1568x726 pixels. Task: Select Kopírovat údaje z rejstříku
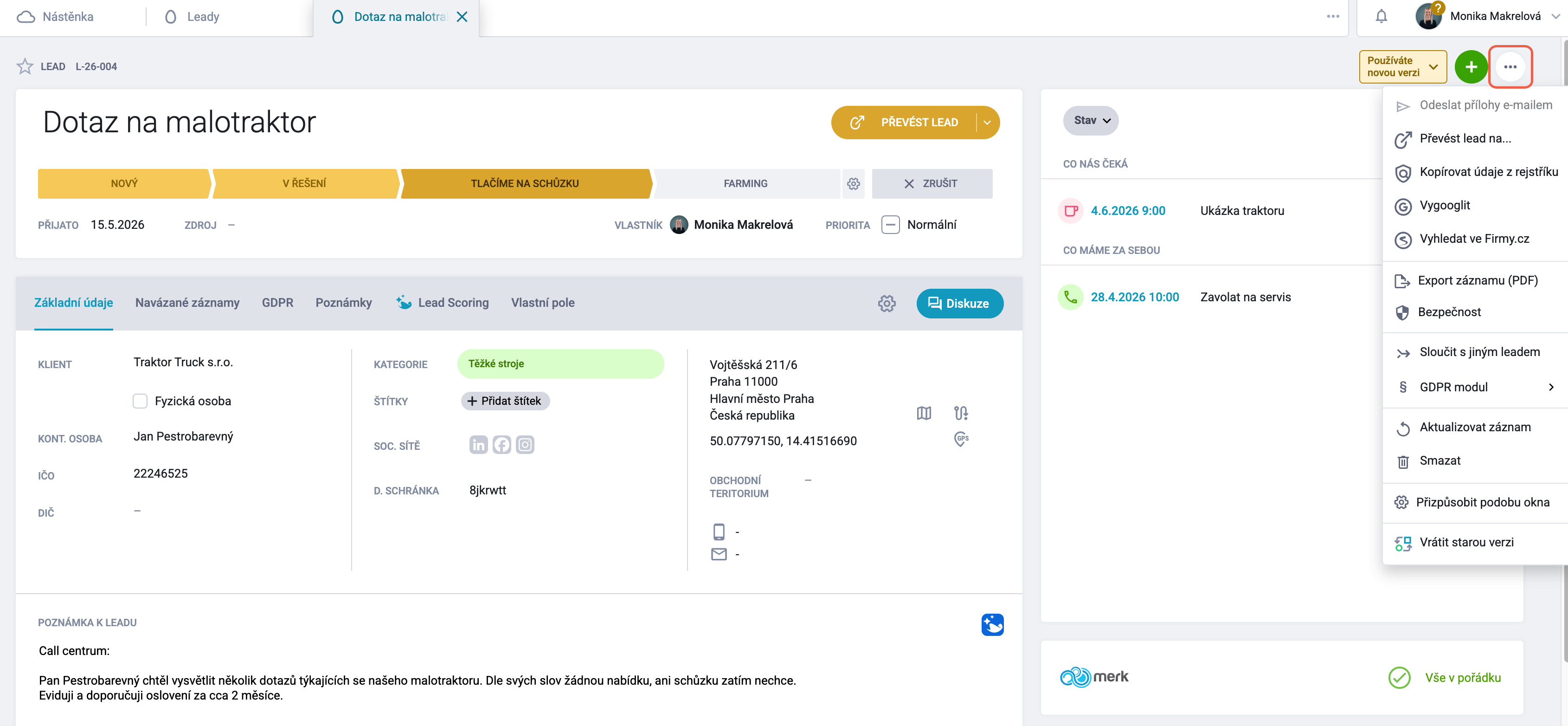pyautogui.click(x=1475, y=172)
